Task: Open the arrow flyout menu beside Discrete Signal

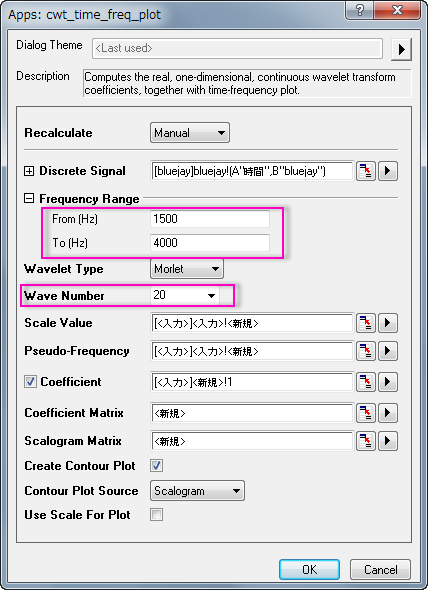Action: point(388,171)
